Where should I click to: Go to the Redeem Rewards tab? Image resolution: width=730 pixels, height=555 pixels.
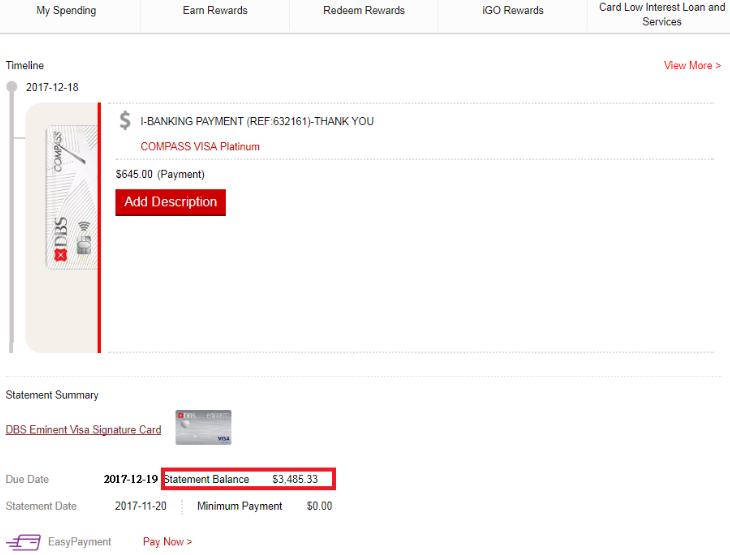click(364, 11)
